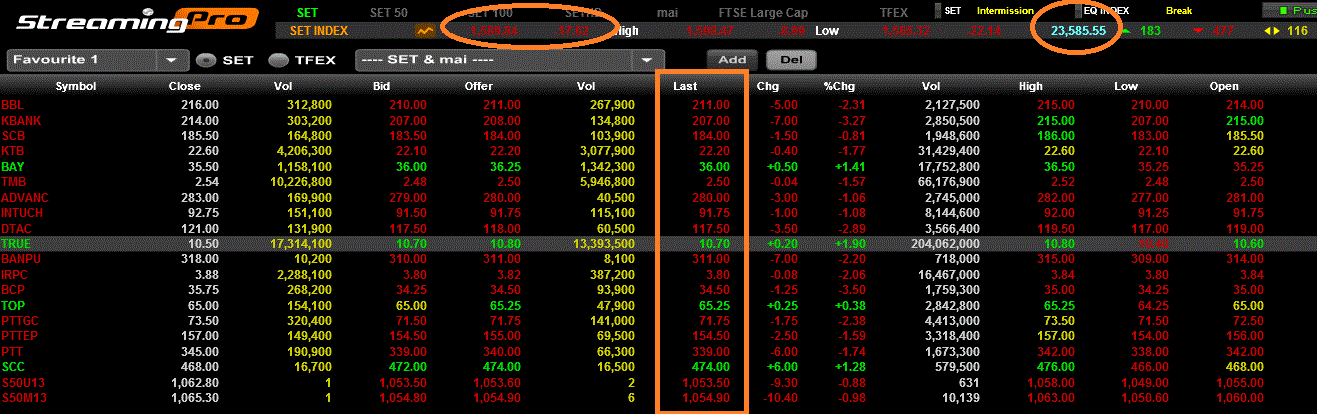Click the High column header
This screenshot has height=414, width=1317.
click(1031, 86)
